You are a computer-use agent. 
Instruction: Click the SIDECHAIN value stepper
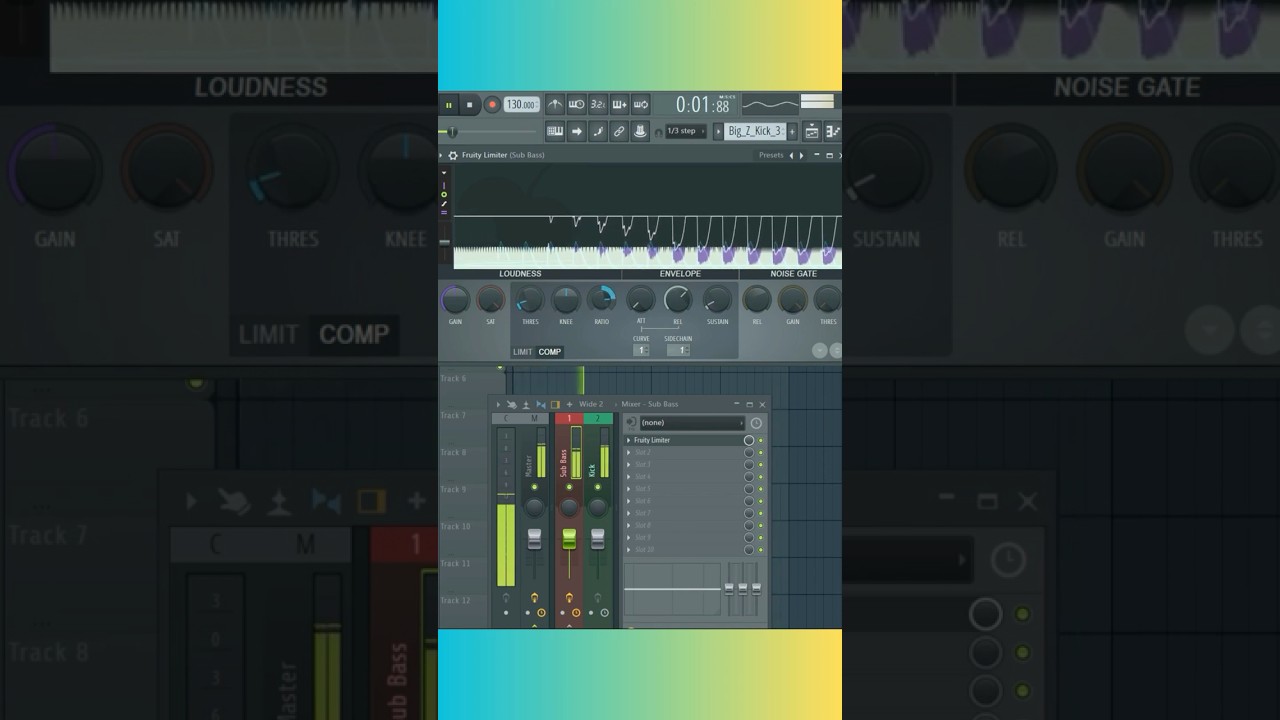pyautogui.click(x=678, y=350)
